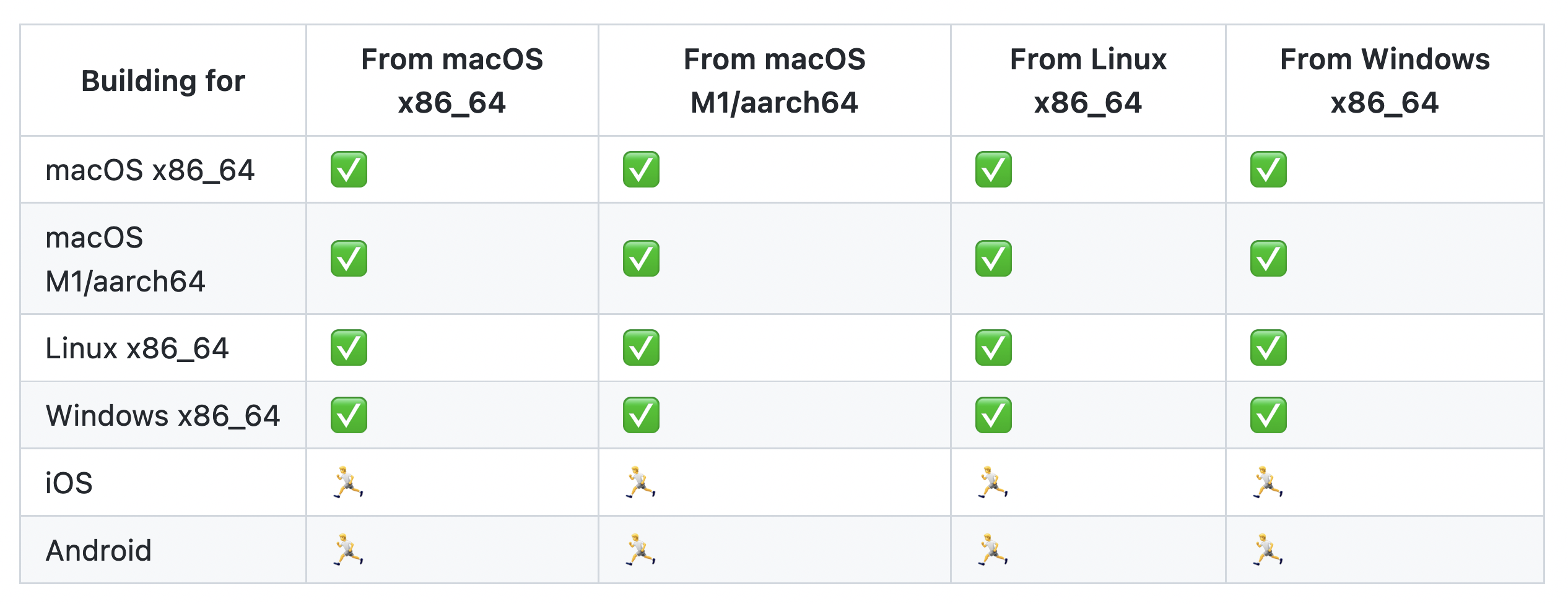
Task: Click checkmark for Windows x86_64 from Windows x86_64
Action: (1268, 415)
